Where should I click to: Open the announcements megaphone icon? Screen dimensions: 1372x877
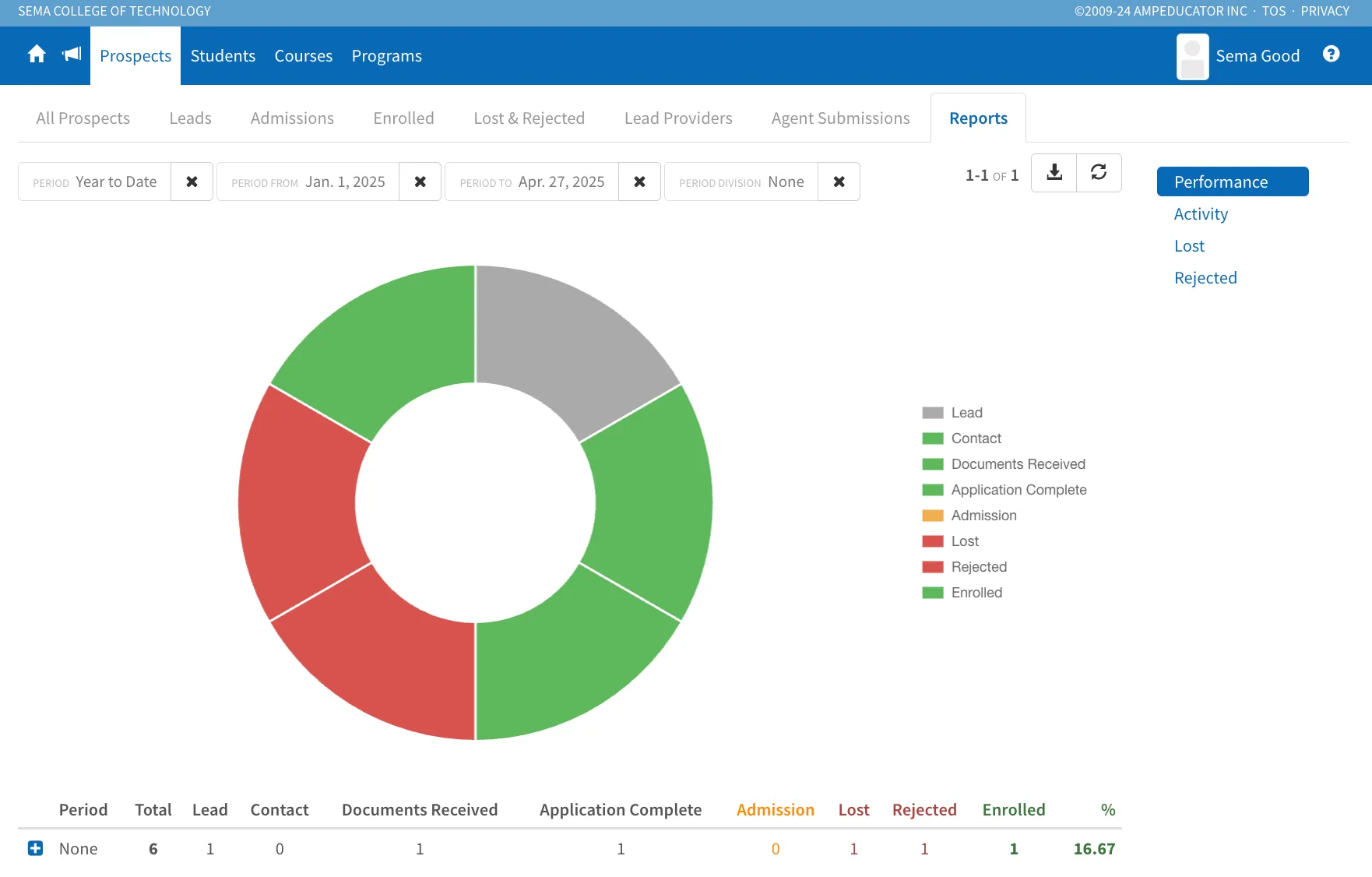[x=72, y=55]
